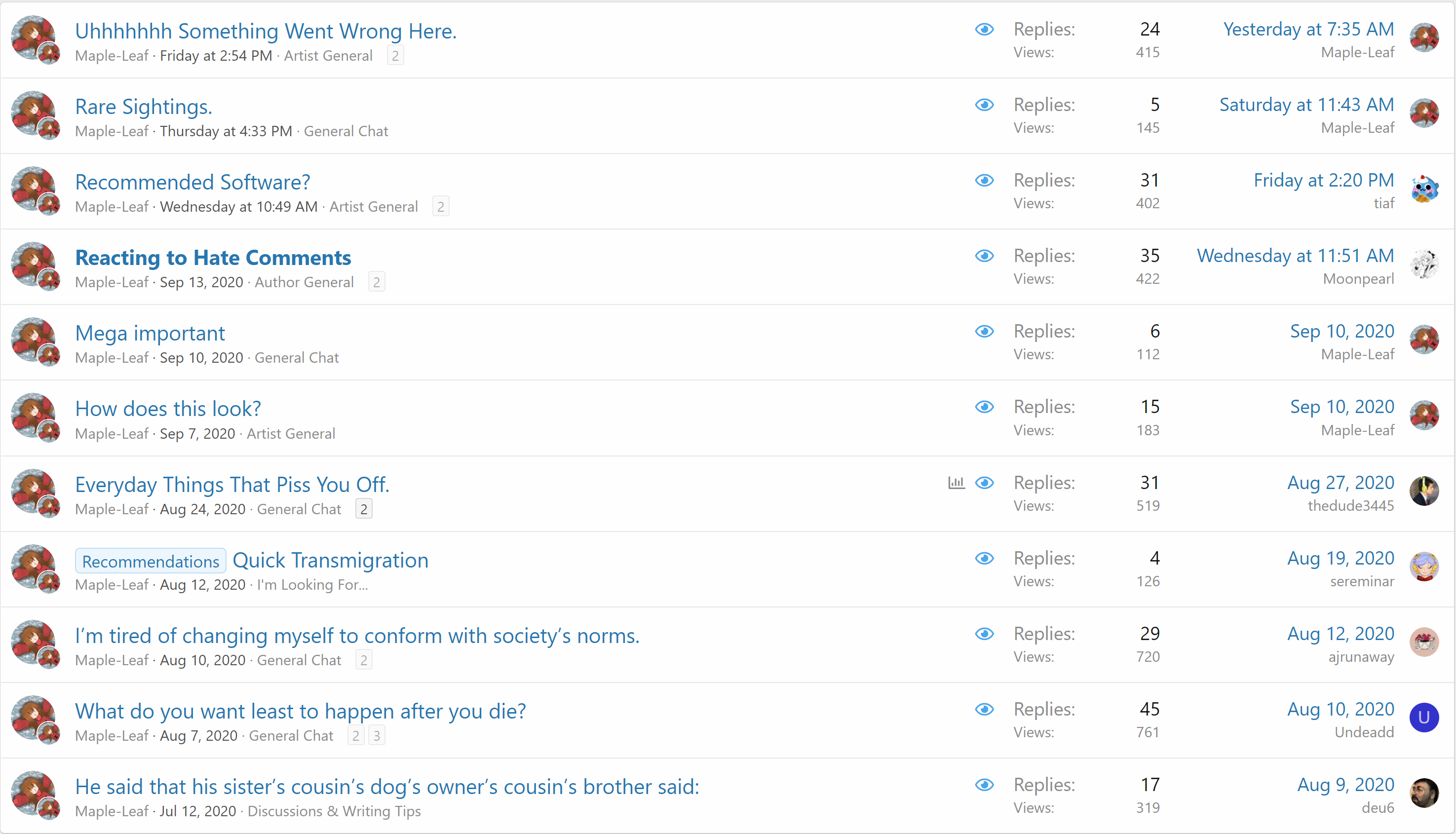Click Moonpearl's avatar icon

click(1424, 265)
